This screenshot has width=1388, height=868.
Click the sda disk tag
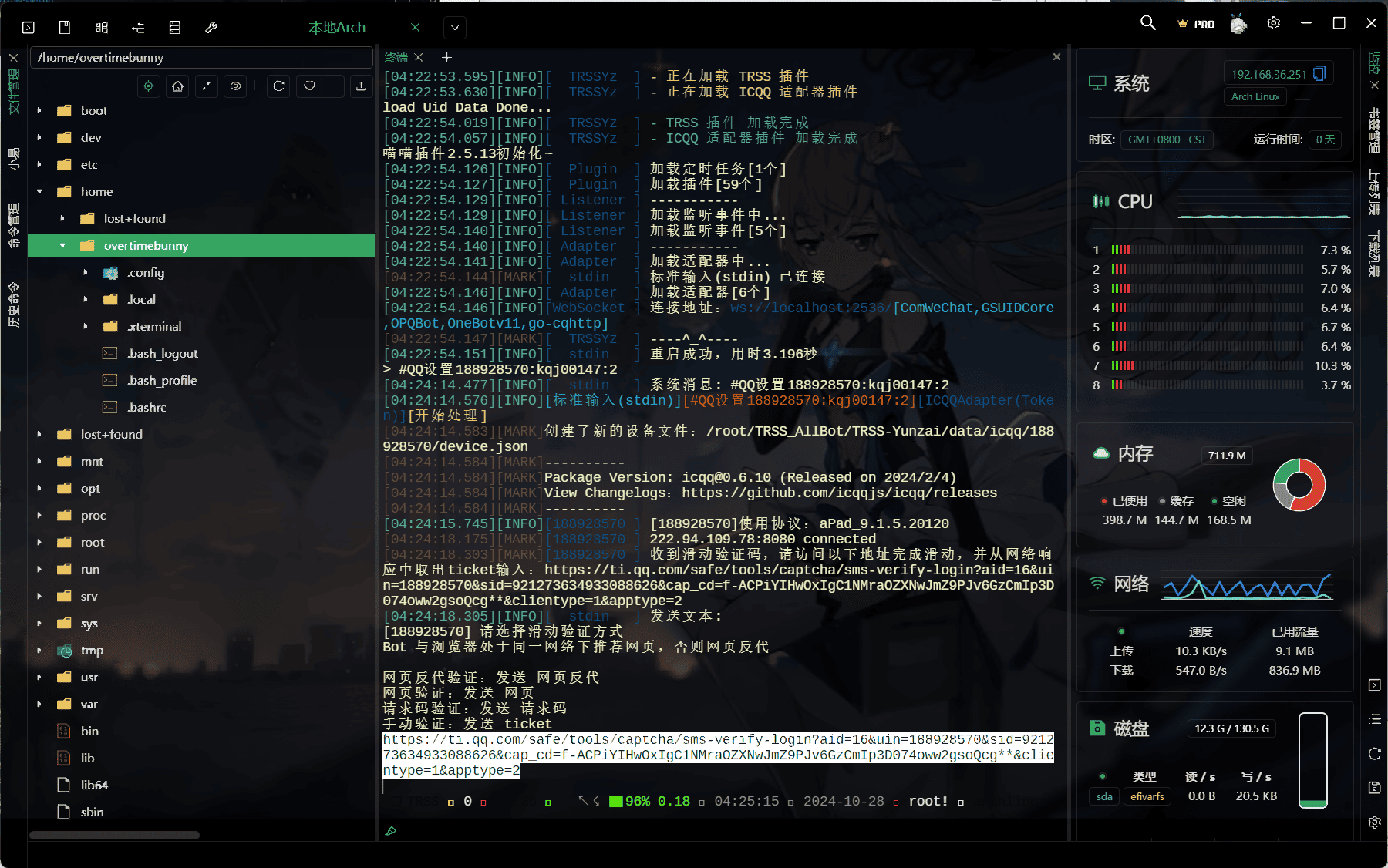point(1104,796)
